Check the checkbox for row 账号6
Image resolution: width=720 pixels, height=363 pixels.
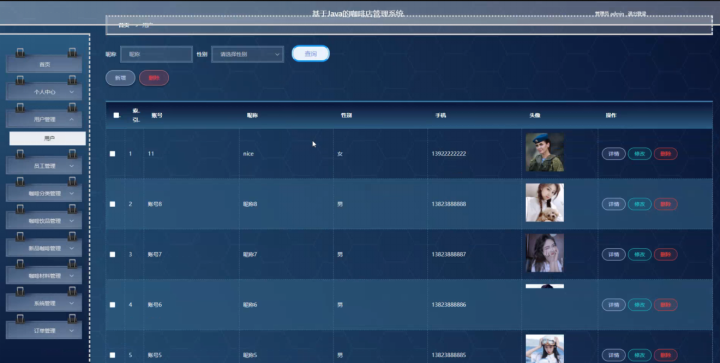(112, 305)
